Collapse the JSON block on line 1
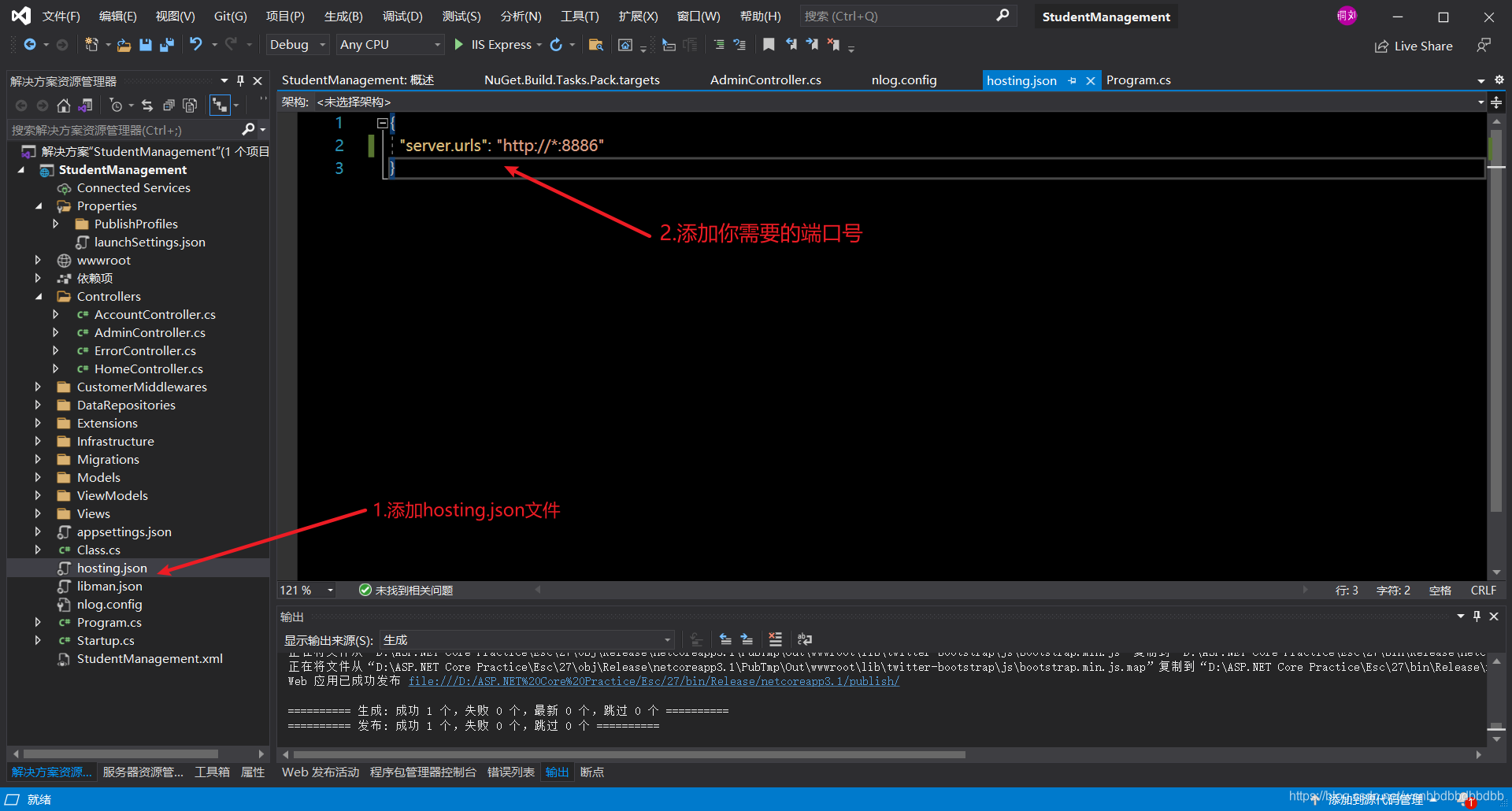This screenshot has height=811, width=1512. pyautogui.click(x=382, y=123)
